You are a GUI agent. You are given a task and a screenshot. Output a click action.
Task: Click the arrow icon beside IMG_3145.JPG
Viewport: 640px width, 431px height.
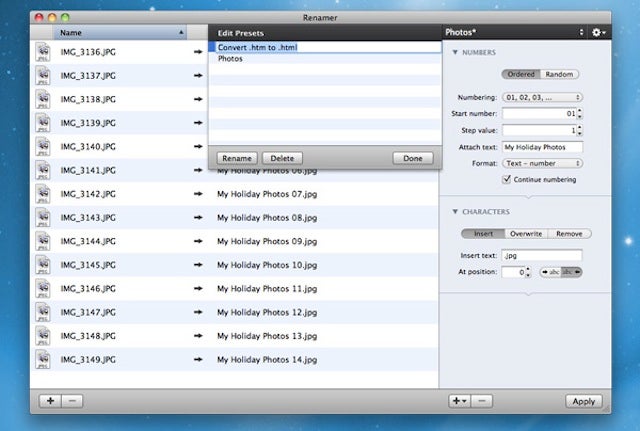(199, 265)
